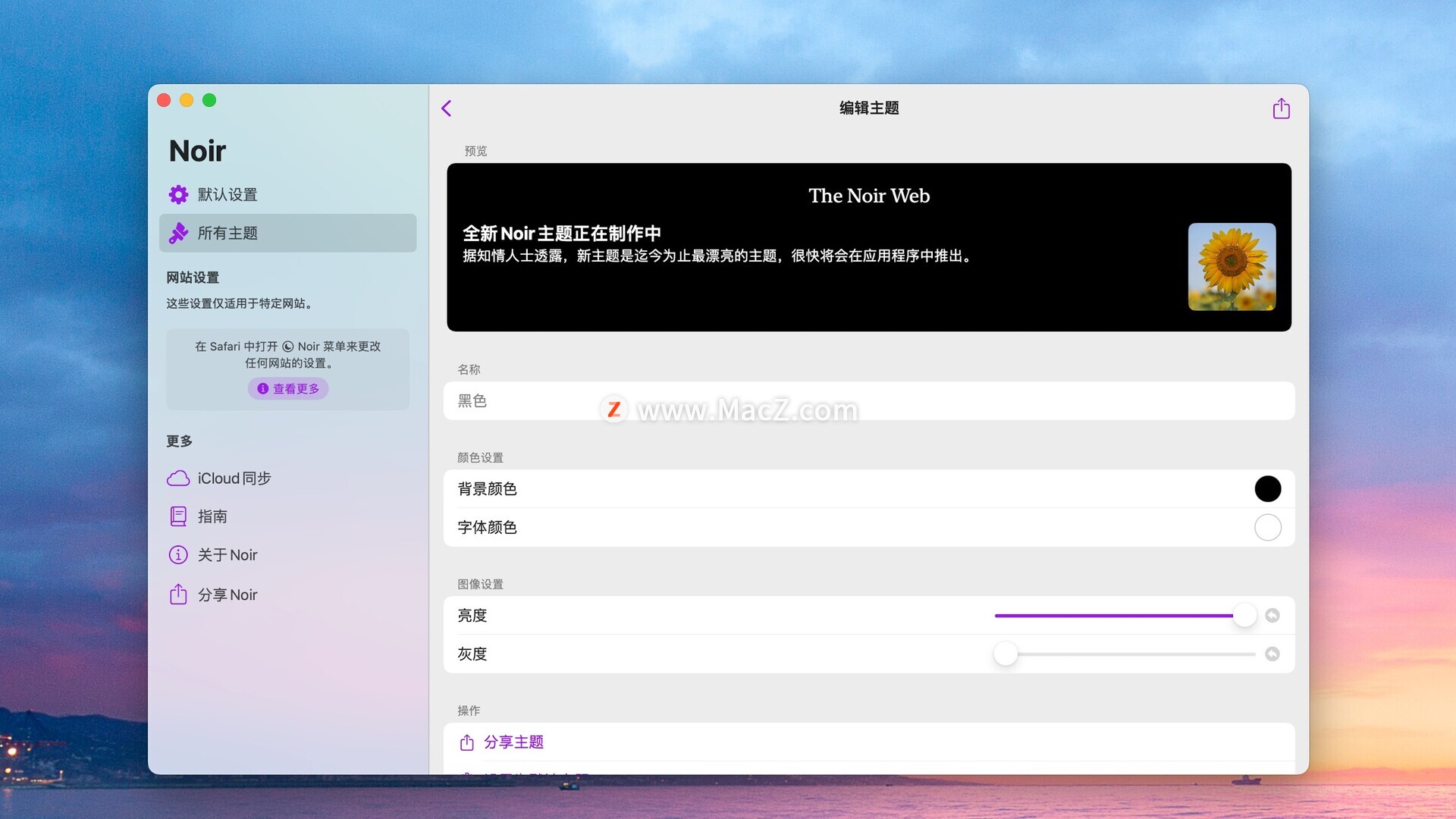The height and width of the screenshot is (819, 1456).
Task: Select 所有主题 in the sidebar
Action: (x=287, y=233)
